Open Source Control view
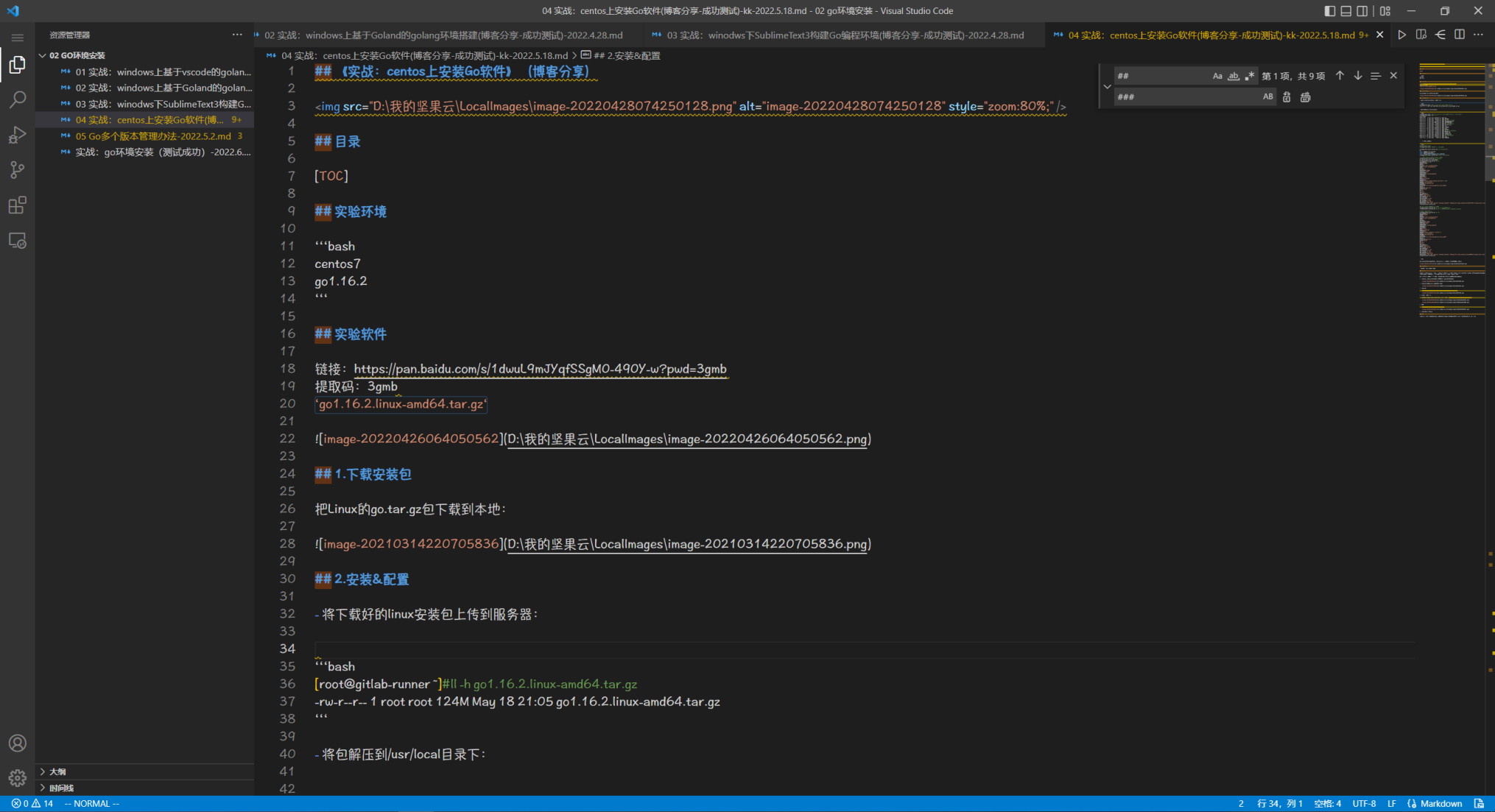Image resolution: width=1495 pixels, height=812 pixels. click(x=18, y=170)
